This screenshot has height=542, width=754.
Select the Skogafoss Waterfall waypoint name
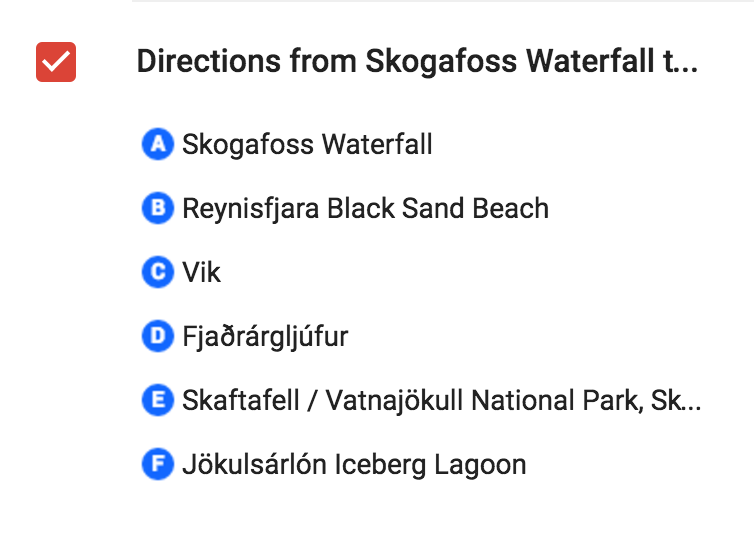(x=307, y=144)
